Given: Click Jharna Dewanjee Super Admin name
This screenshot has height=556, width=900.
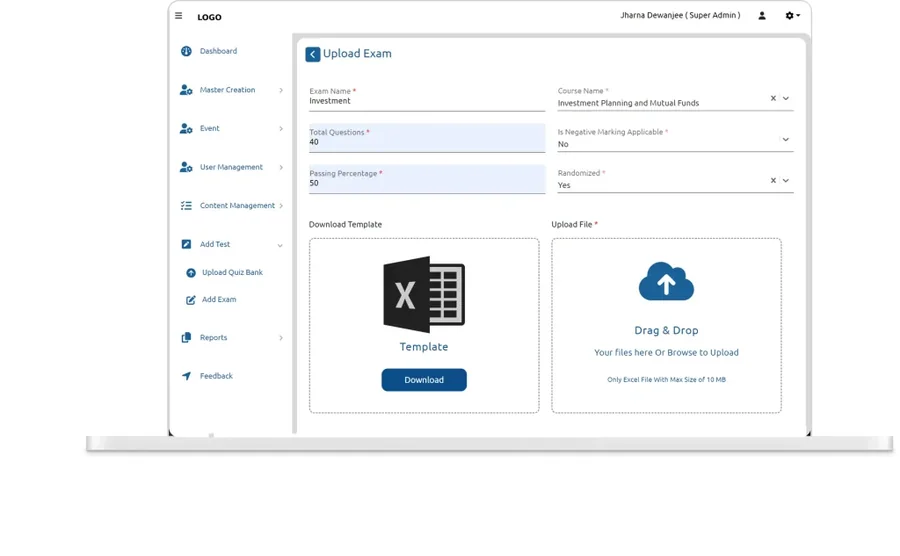Looking at the screenshot, I should (x=680, y=15).
